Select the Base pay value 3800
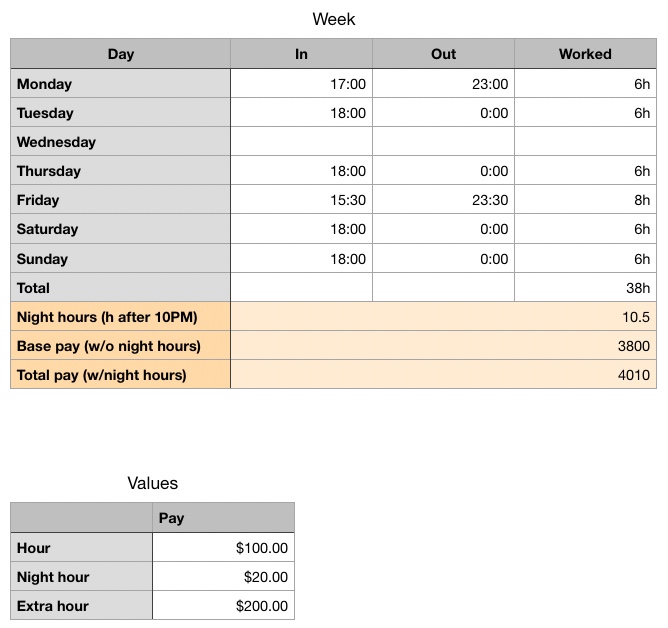668x628 pixels. [x=633, y=346]
